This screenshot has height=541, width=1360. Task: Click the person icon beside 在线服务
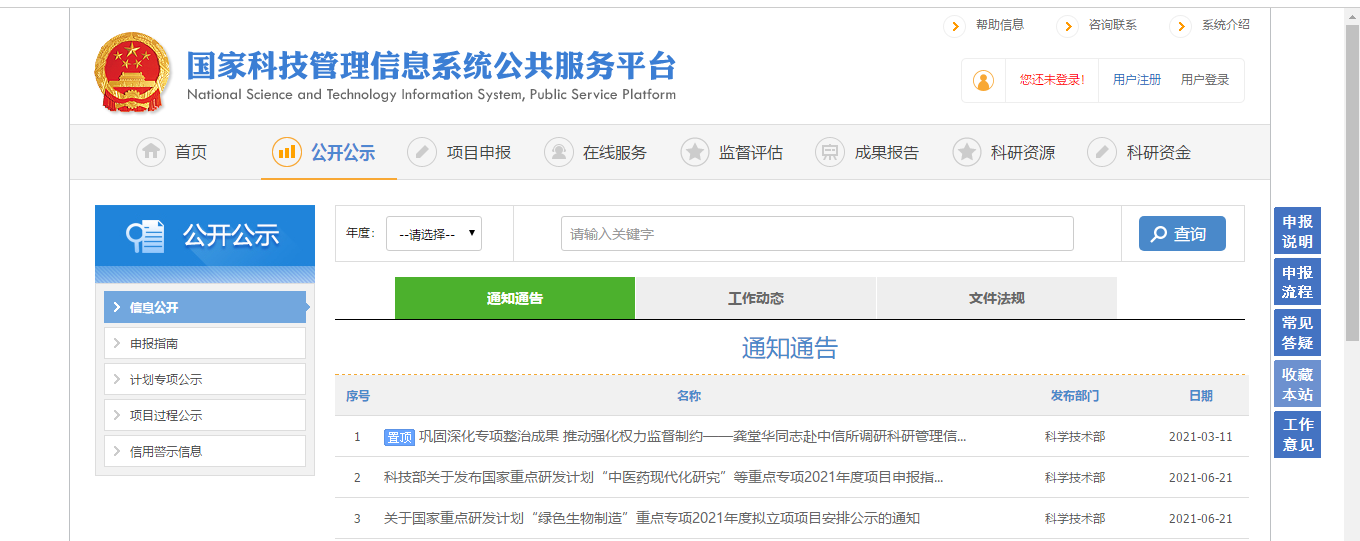point(559,152)
